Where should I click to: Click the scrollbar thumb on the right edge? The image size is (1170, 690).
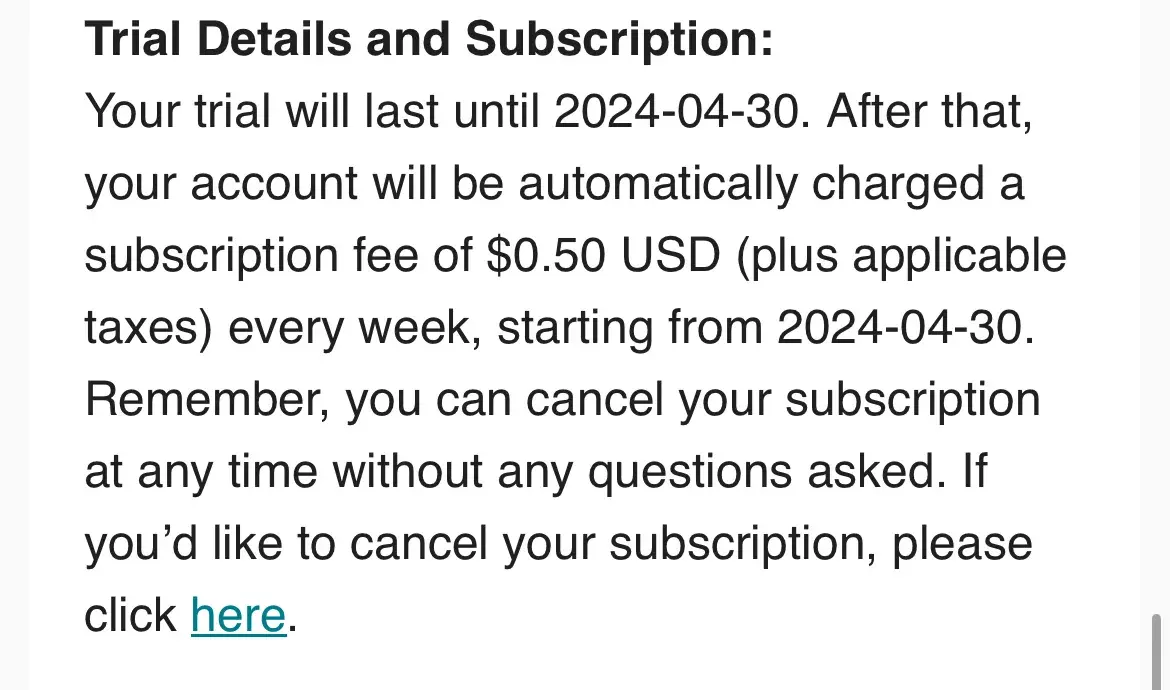(x=1157, y=650)
